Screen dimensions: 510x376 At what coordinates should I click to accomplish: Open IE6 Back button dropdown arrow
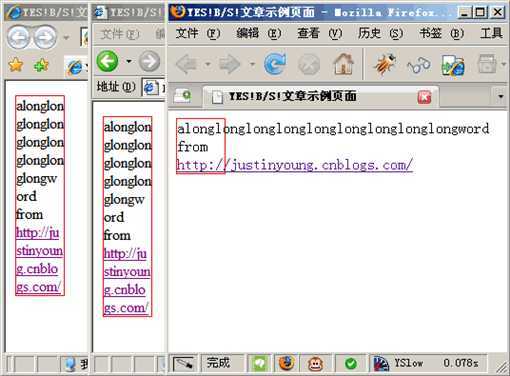click(129, 61)
